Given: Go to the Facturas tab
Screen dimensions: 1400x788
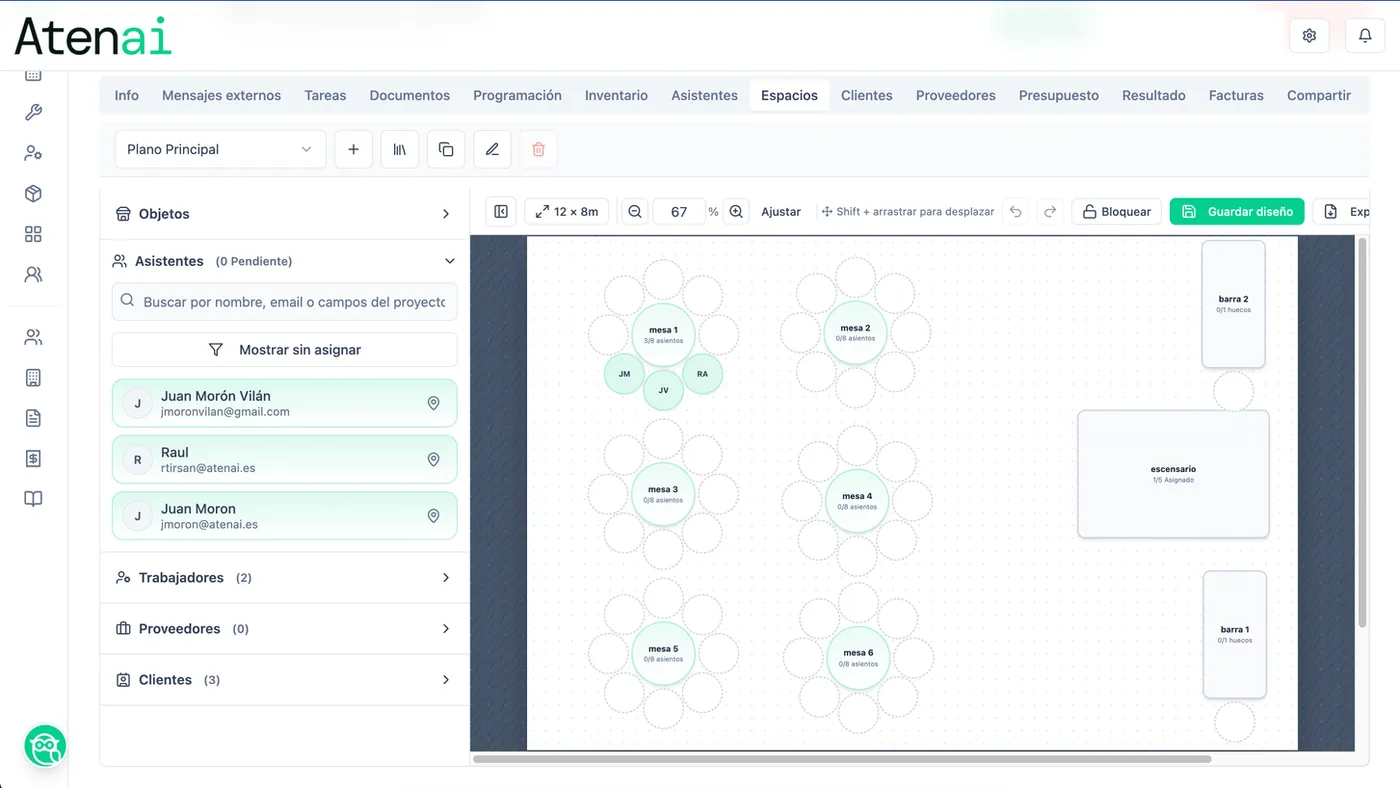Looking at the screenshot, I should tap(1236, 96).
